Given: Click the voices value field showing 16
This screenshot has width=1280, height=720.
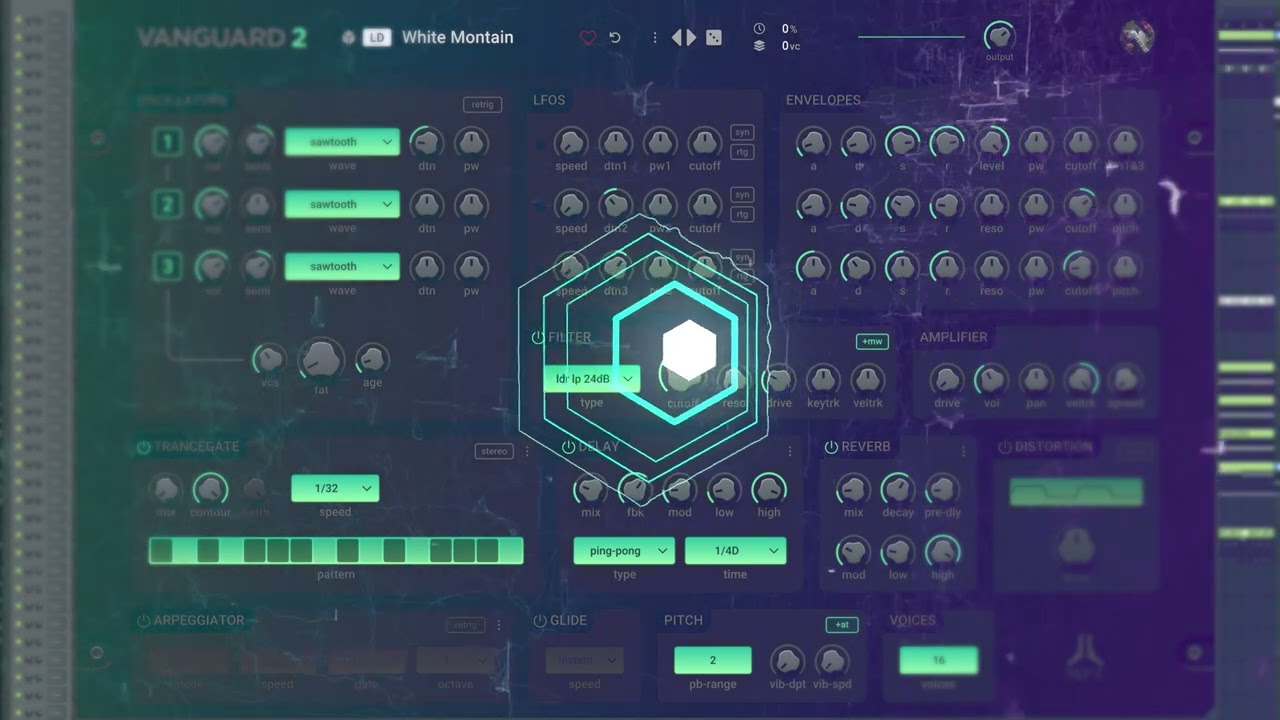Looking at the screenshot, I should [938, 660].
